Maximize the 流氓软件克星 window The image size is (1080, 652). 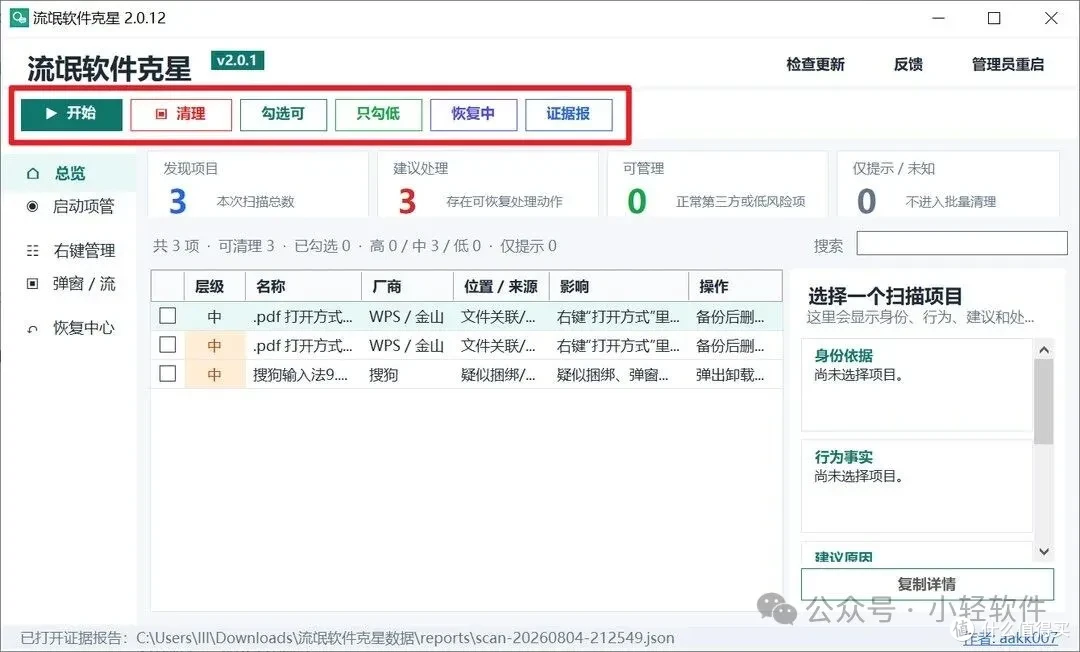[x=994, y=18]
